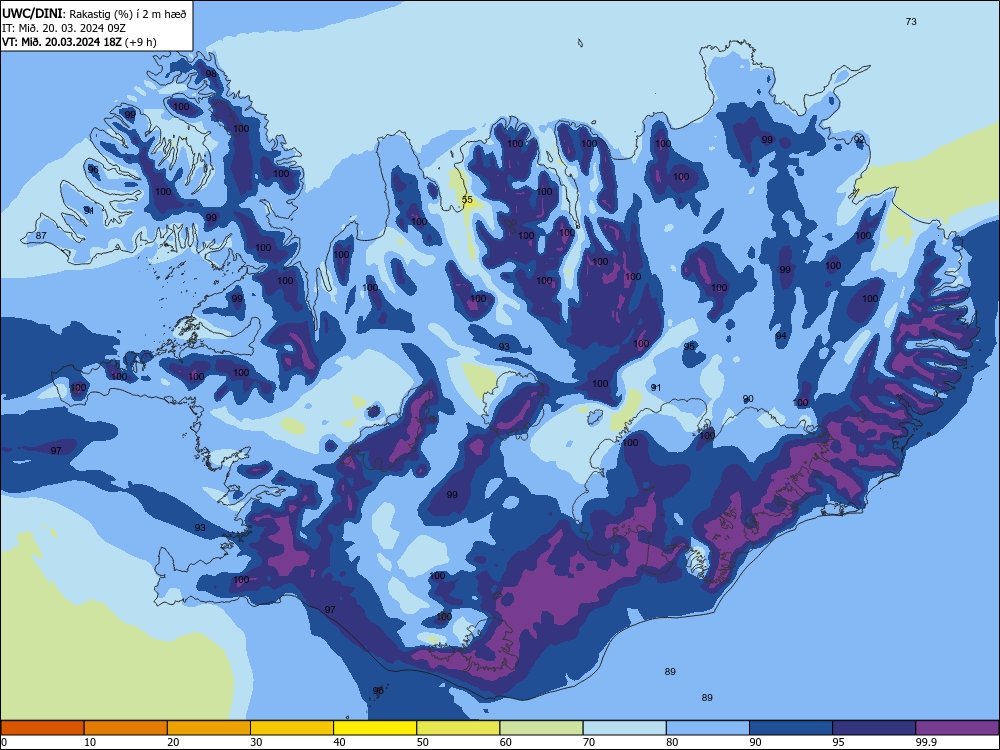
Task: Select the 'VT: Mið. 20.03.2024 18Z (+9 h)' line
Action: pyautogui.click(x=79, y=42)
